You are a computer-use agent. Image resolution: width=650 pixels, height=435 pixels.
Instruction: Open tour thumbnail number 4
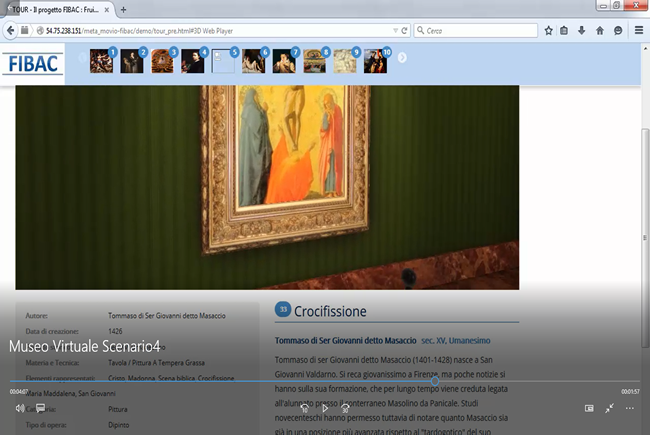193,61
